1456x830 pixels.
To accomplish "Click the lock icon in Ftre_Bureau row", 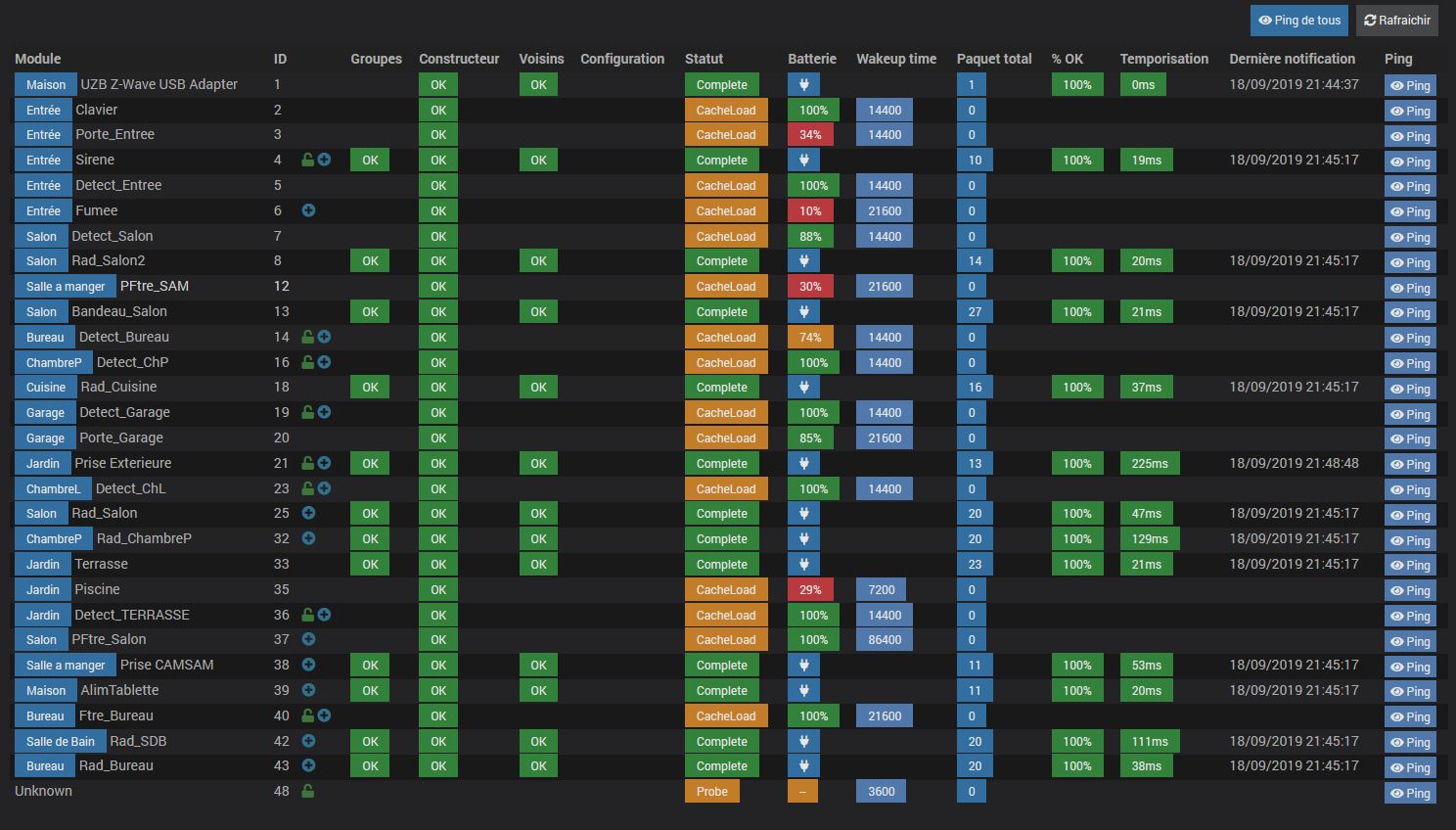I will click(x=307, y=715).
